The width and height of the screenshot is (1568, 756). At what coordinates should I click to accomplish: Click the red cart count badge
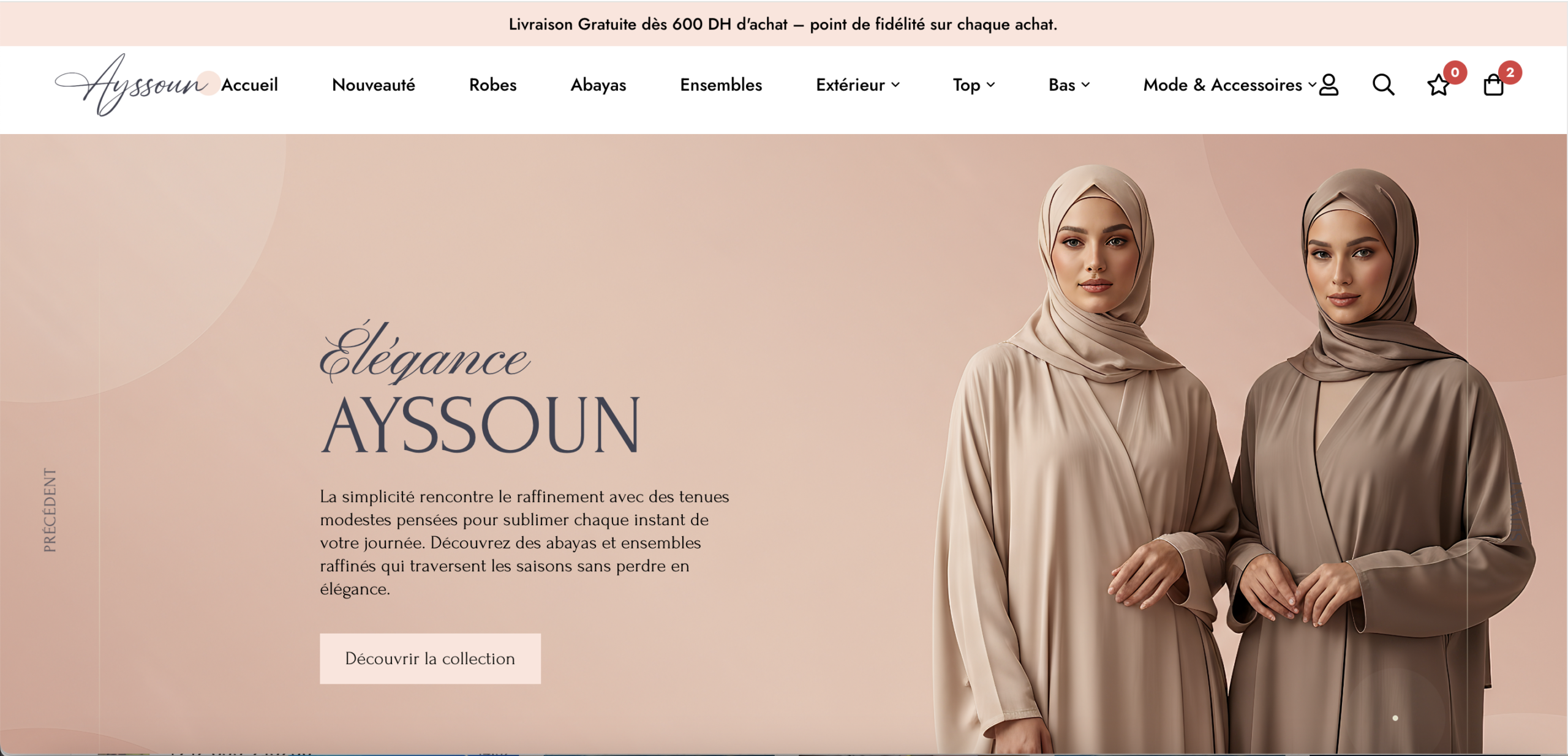pyautogui.click(x=1510, y=72)
